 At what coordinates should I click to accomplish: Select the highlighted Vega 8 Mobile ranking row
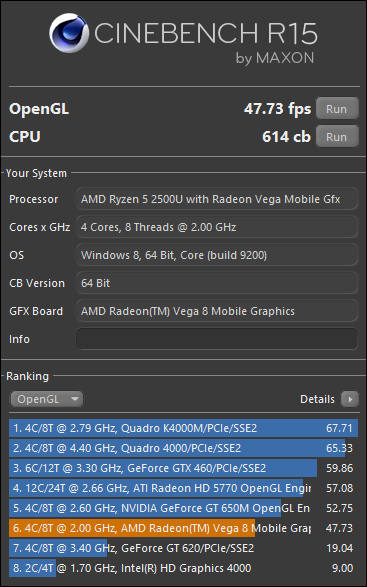pyautogui.click(x=184, y=528)
